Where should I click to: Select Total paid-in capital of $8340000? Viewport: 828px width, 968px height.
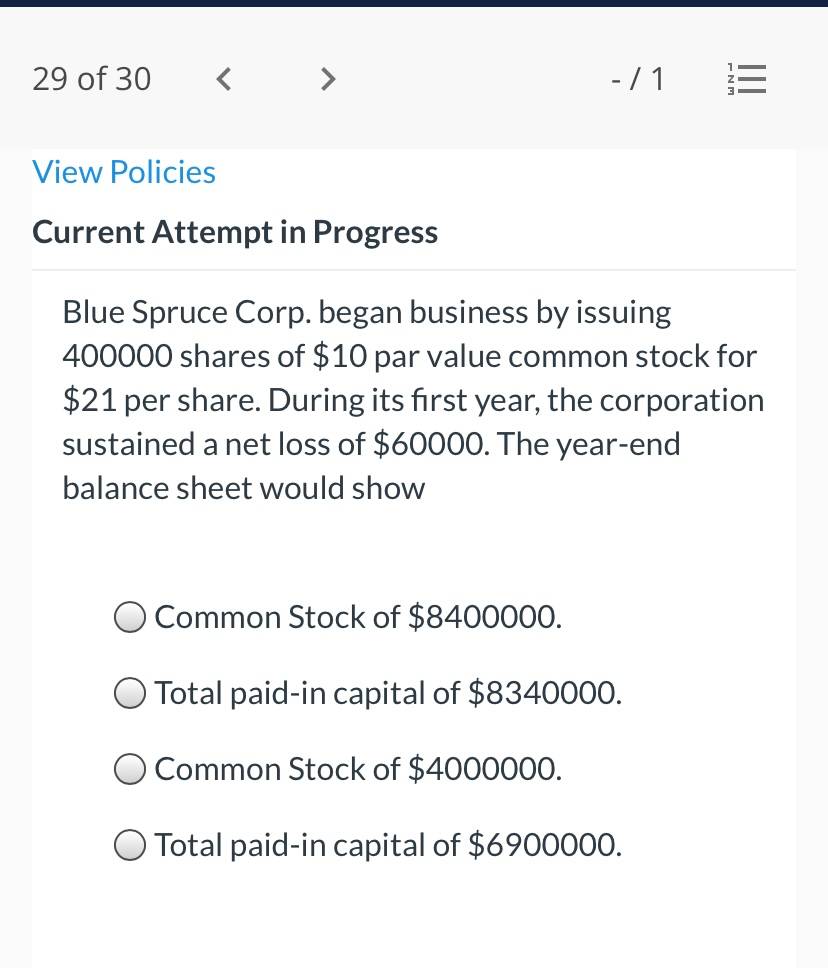click(130, 693)
